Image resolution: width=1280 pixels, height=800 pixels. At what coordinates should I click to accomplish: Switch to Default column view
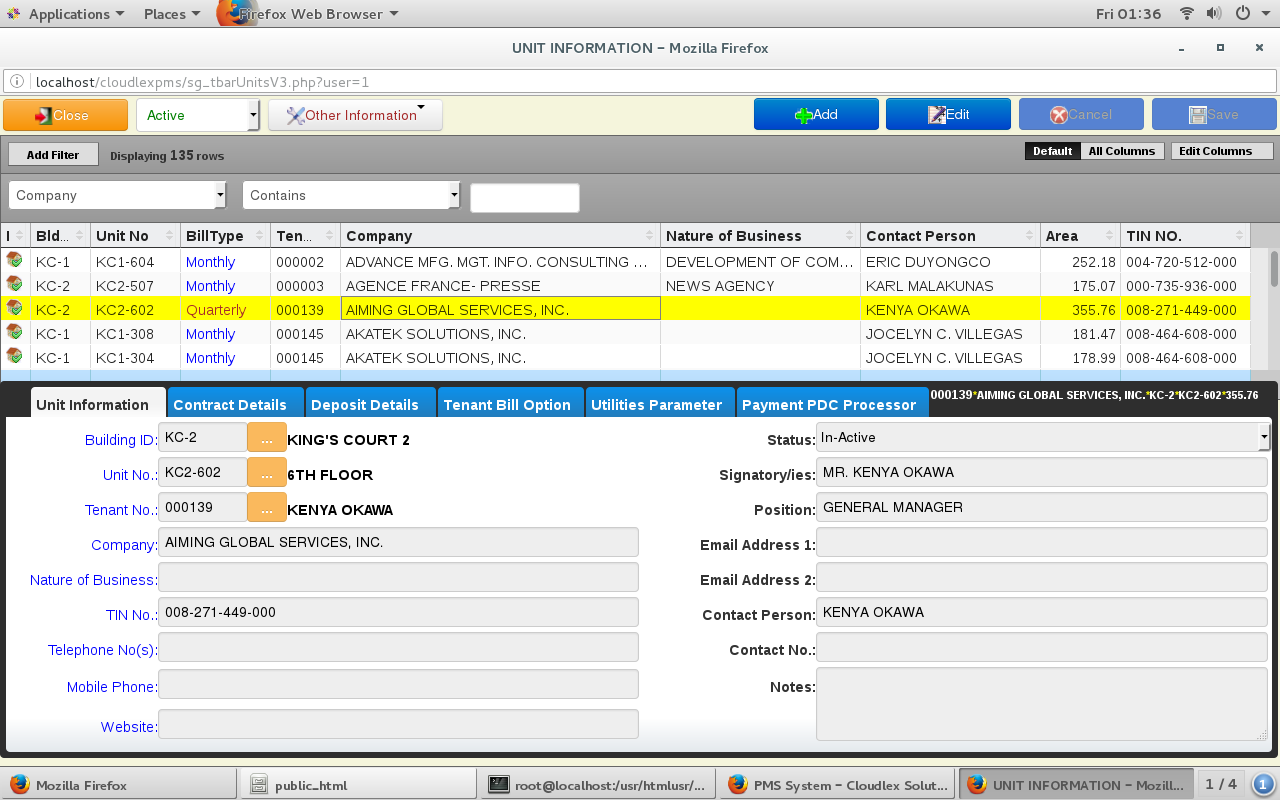point(1052,151)
